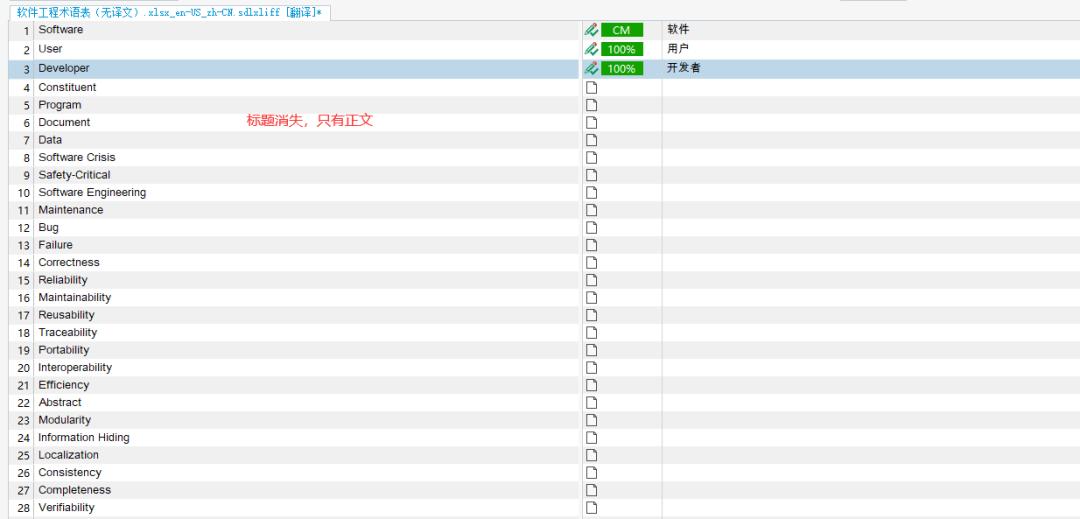Click untranslated status icon for Correctness segment

tap(591, 263)
